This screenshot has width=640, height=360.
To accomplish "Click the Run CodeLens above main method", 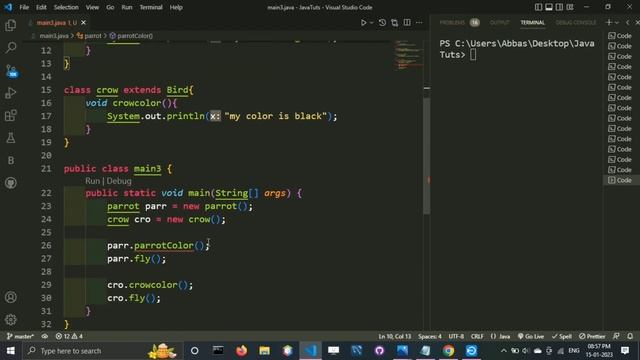I will pos(92,181).
